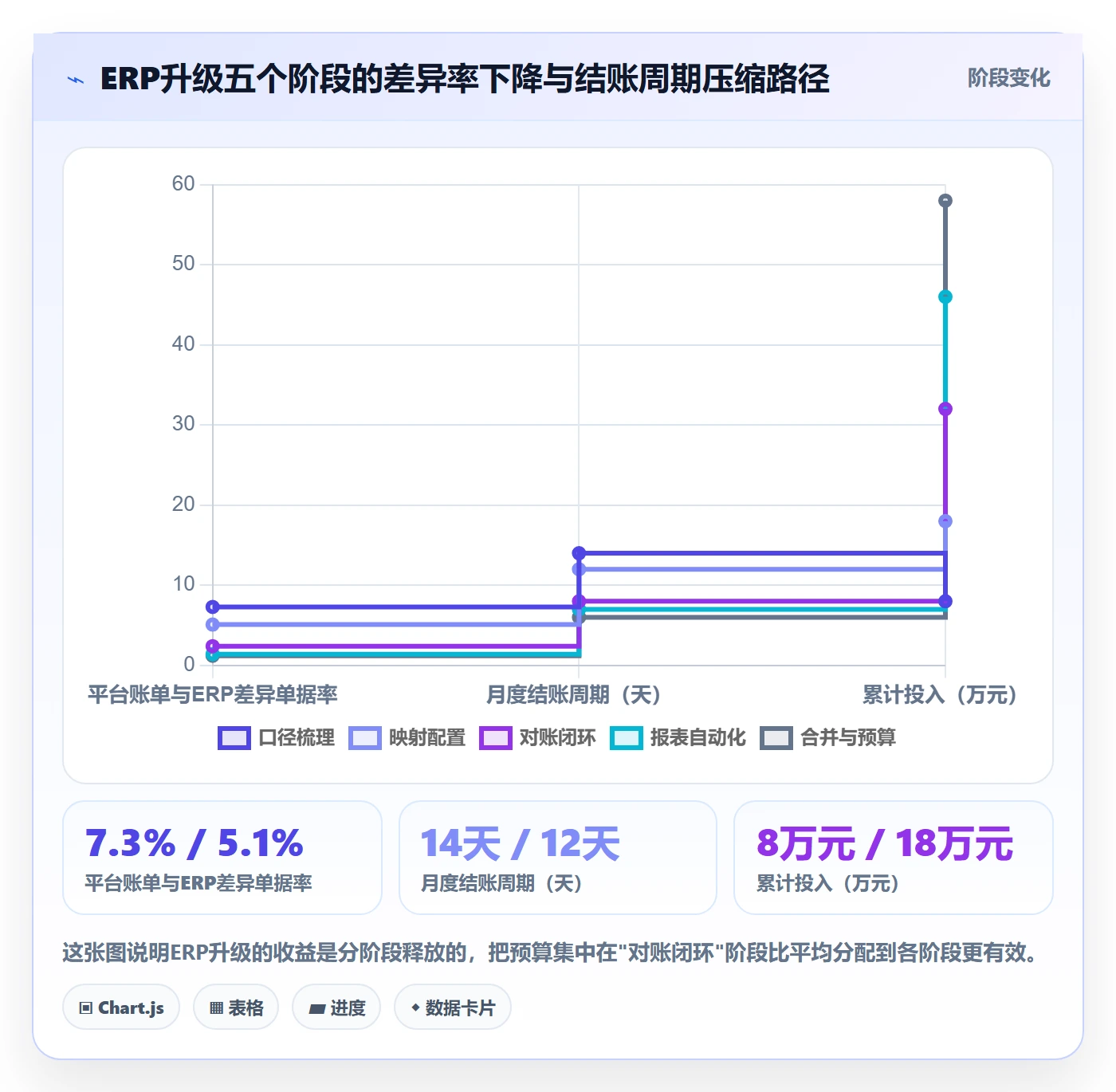The image size is (1116, 1092).
Task: Click the 累计投入（万元） axis label
Action: 940,695
